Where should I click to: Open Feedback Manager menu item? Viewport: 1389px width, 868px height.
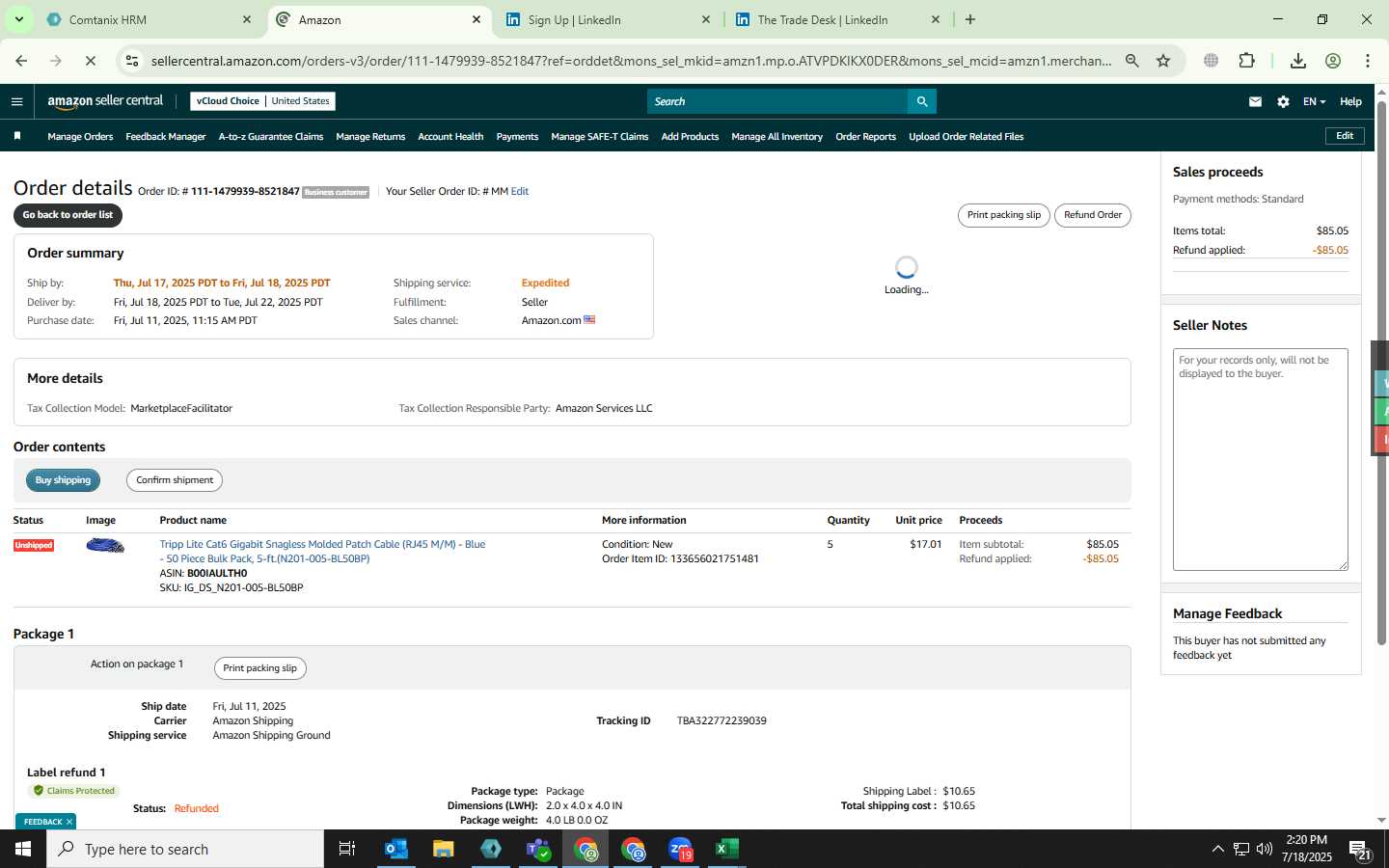(165, 137)
